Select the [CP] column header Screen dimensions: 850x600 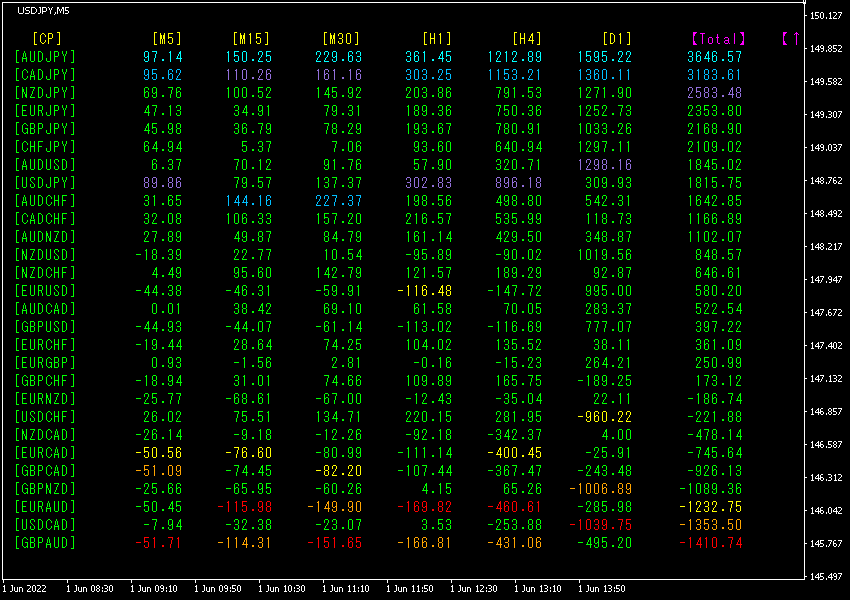[47, 39]
